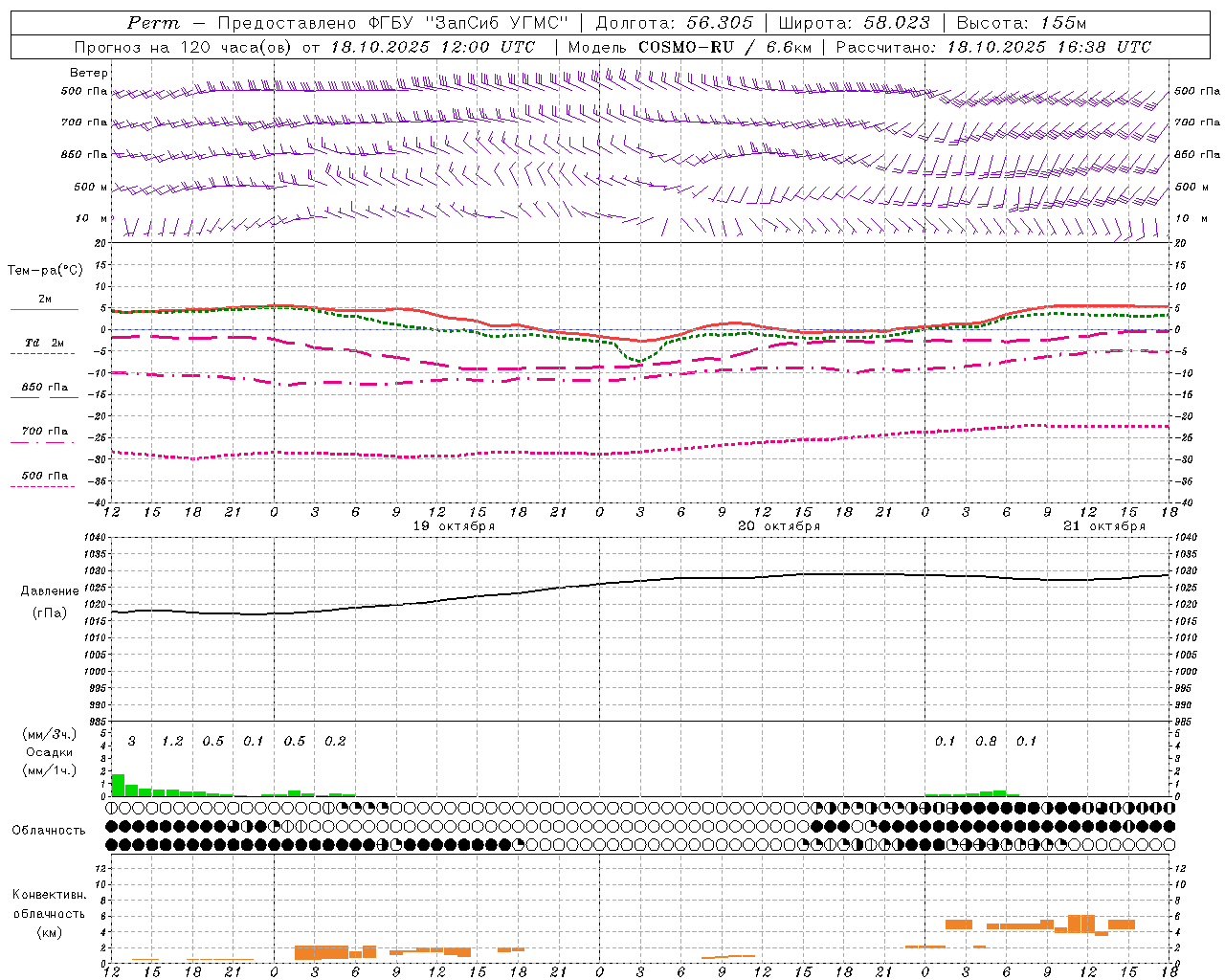Click 'Рассчитано: 18.10.2025 16:38 UTC' text

point(993,47)
